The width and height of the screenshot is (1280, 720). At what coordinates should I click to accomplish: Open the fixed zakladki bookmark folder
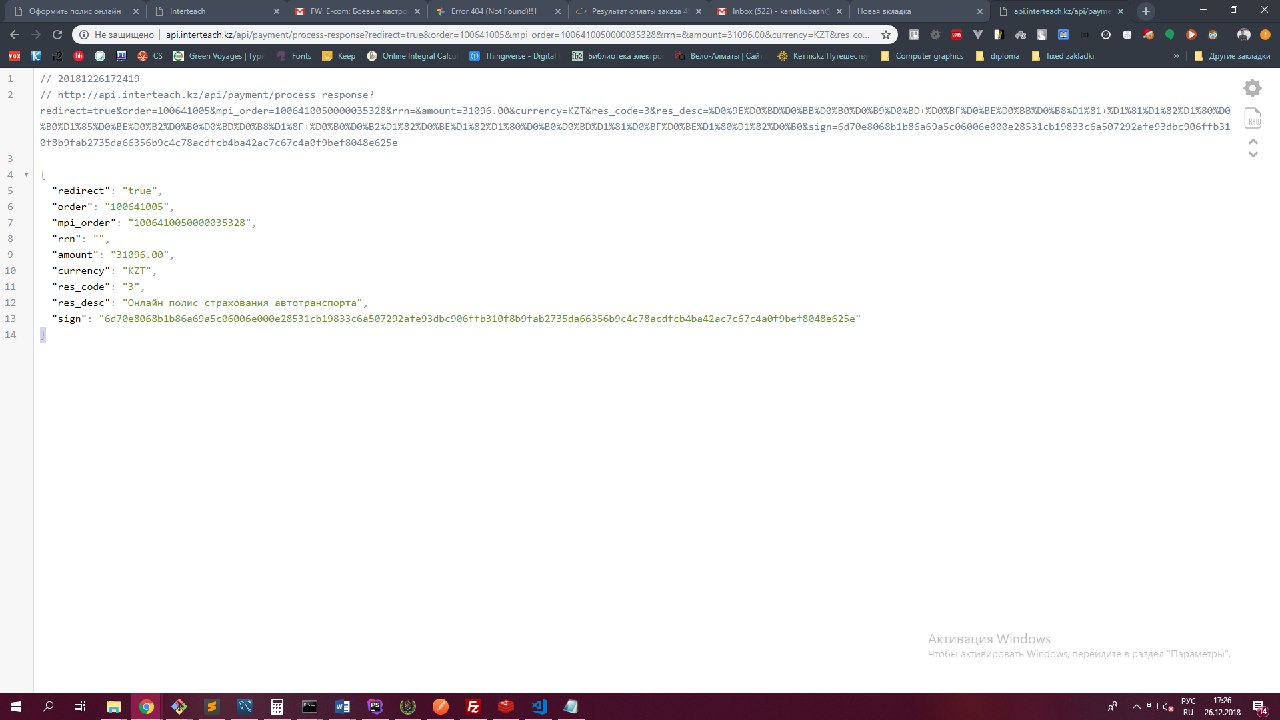click(1063, 56)
